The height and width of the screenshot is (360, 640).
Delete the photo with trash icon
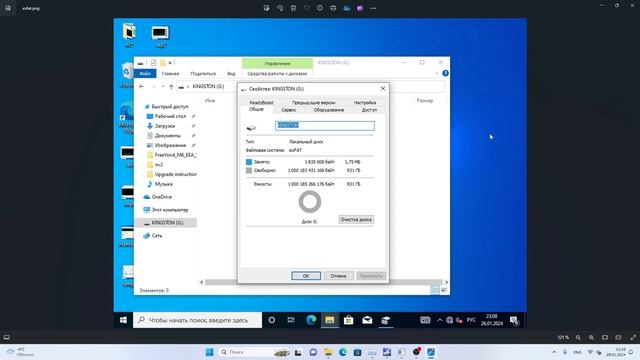(x=293, y=8)
